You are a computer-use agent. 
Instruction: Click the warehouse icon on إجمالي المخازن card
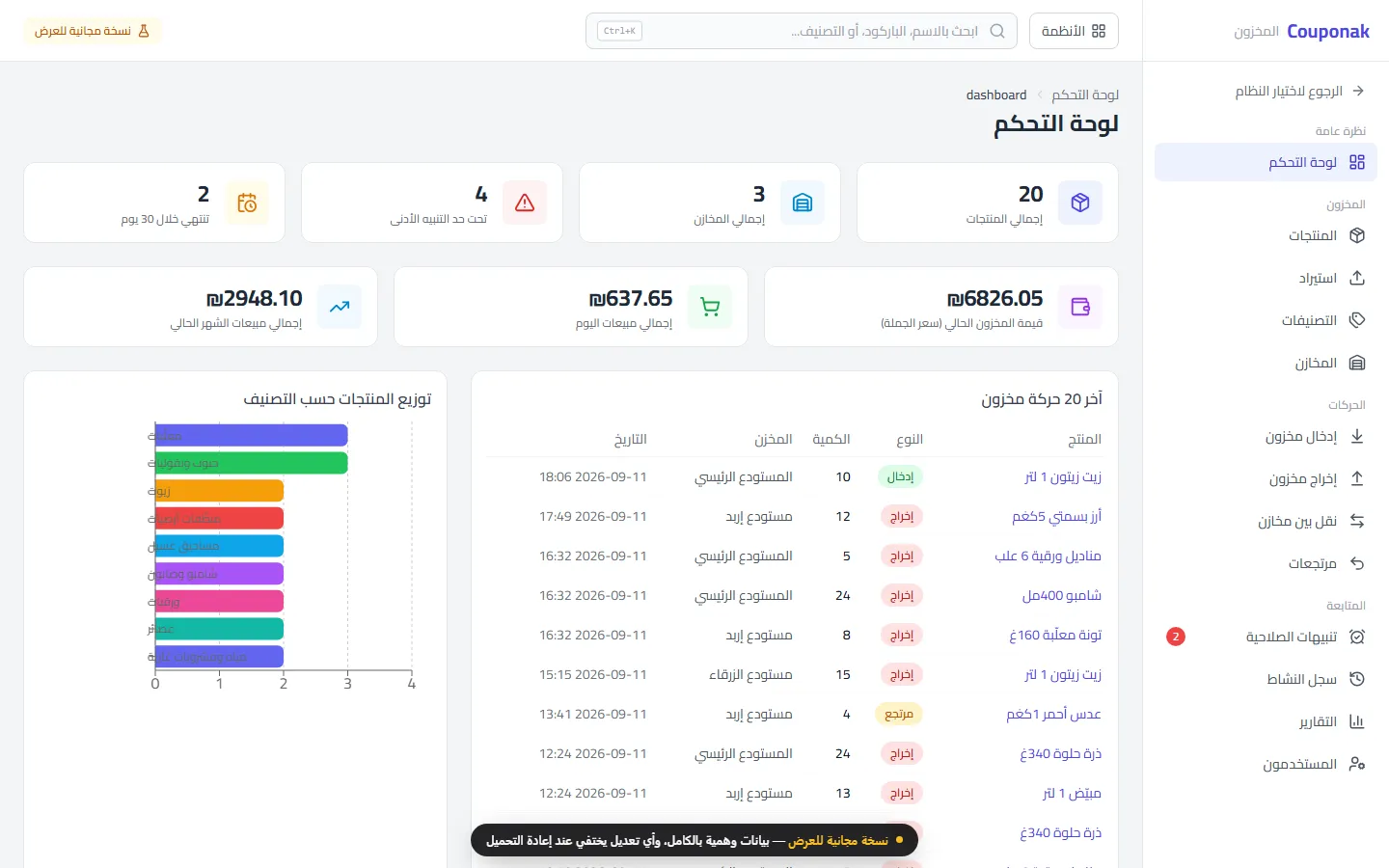pos(803,203)
